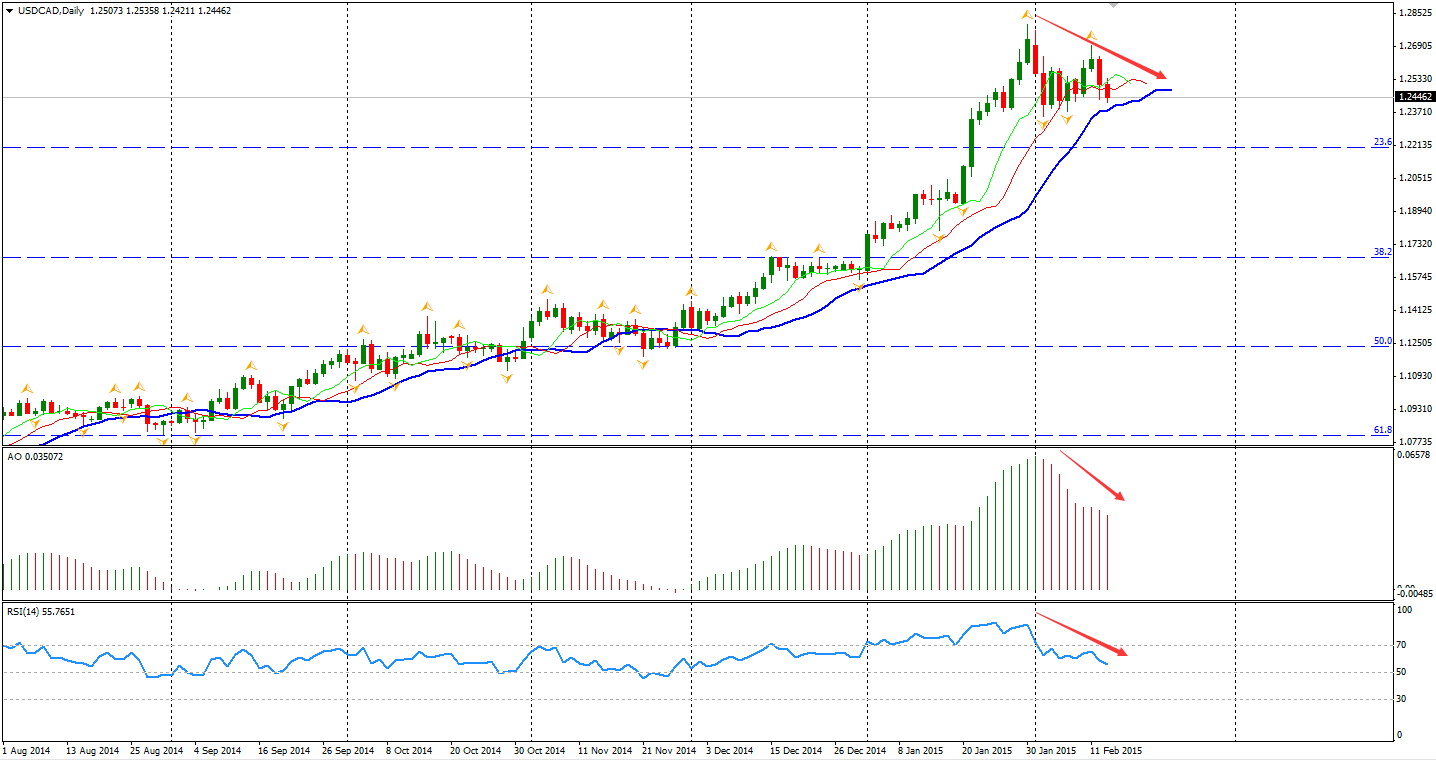Click the 1.14125 price scale value
The image size is (1436, 760).
tap(1414, 310)
